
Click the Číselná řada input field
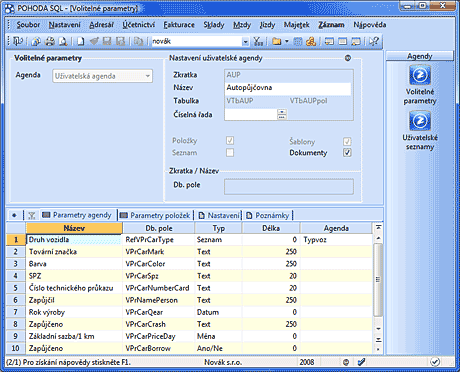pyautogui.click(x=251, y=114)
